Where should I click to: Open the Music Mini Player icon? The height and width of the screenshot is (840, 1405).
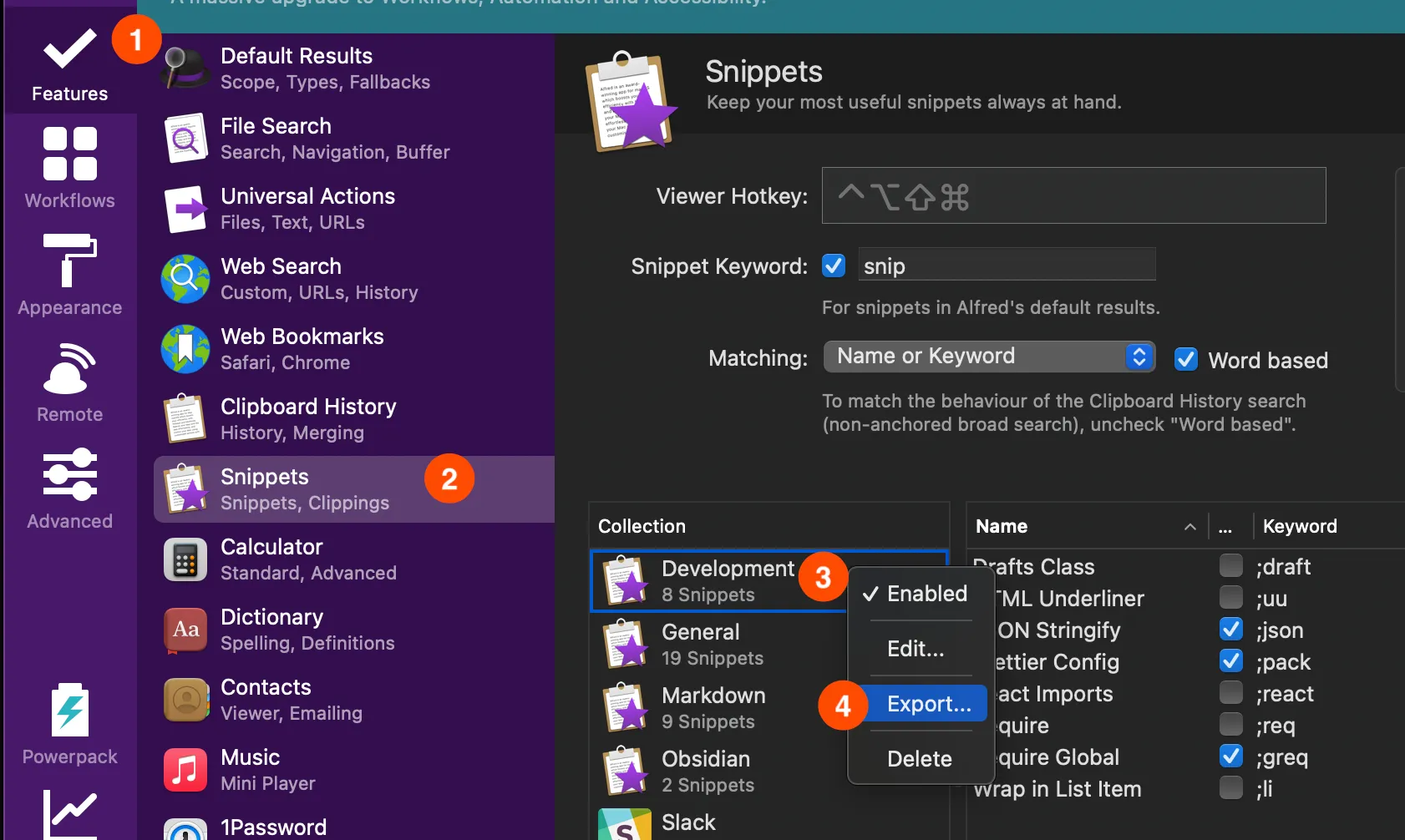coord(185,770)
